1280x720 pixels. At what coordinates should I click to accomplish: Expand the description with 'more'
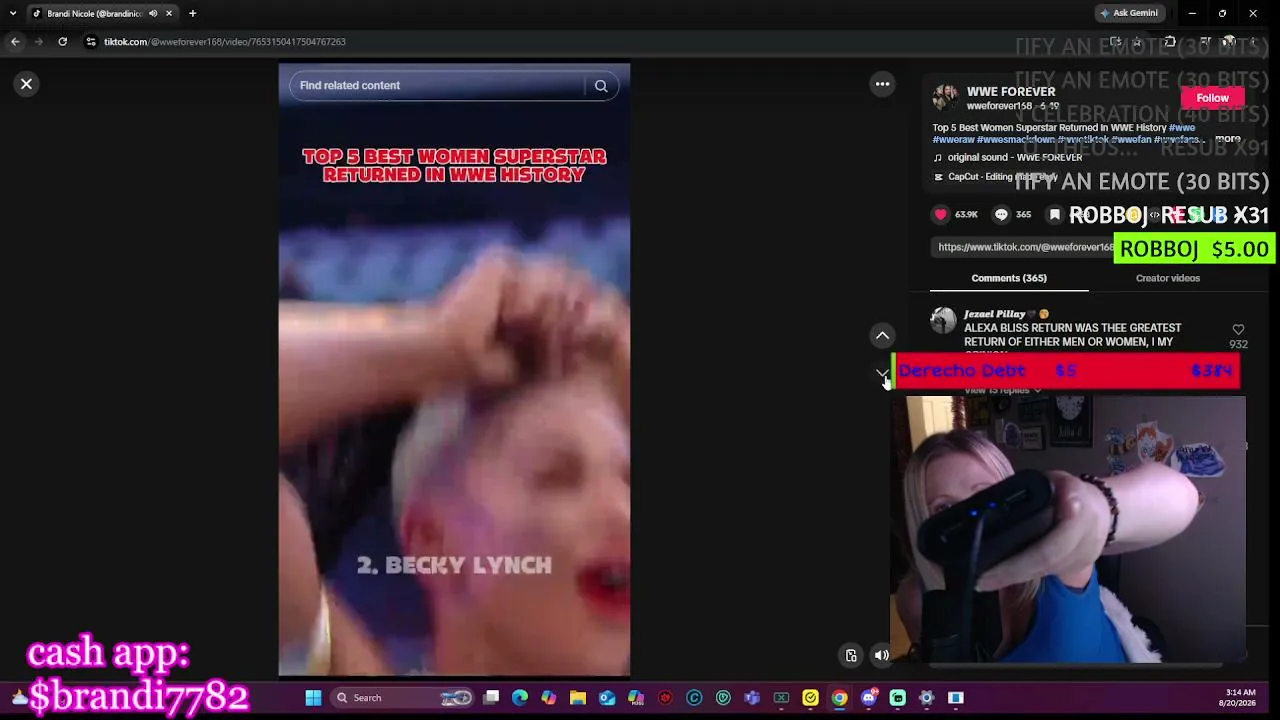coord(1228,140)
